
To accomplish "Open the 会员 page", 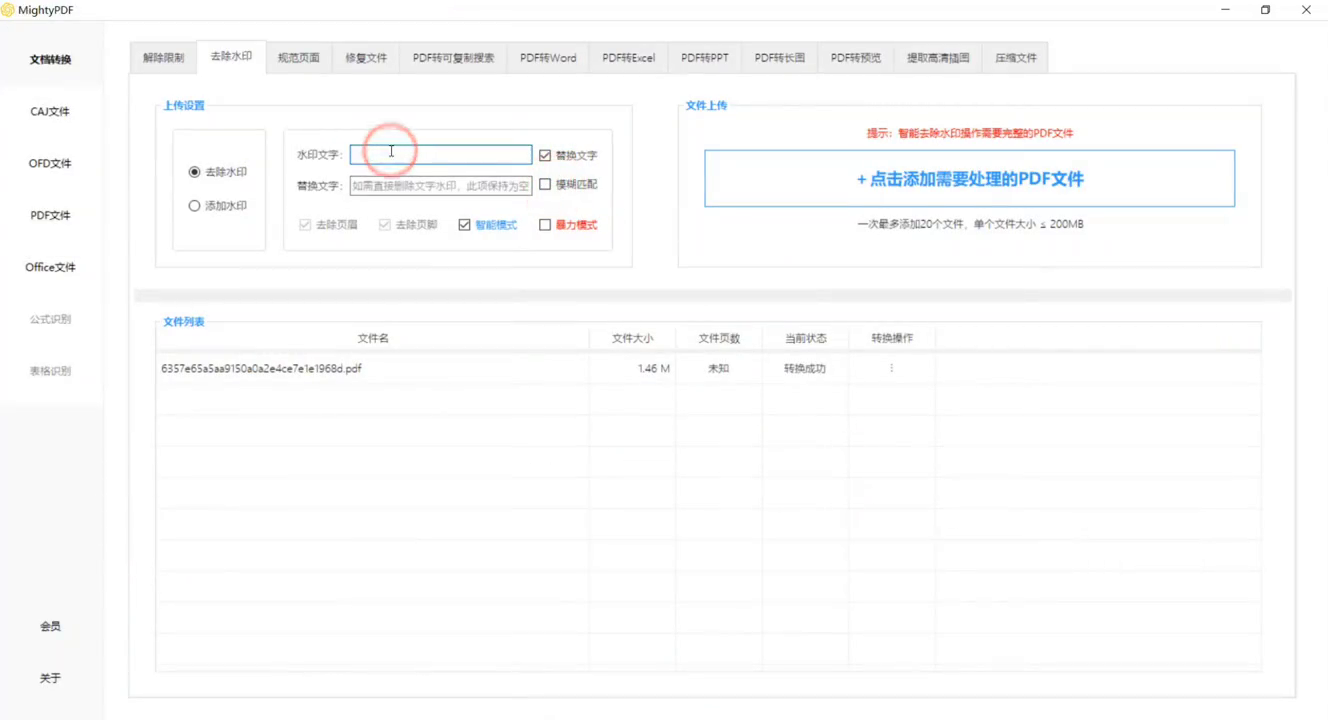I will point(50,627).
